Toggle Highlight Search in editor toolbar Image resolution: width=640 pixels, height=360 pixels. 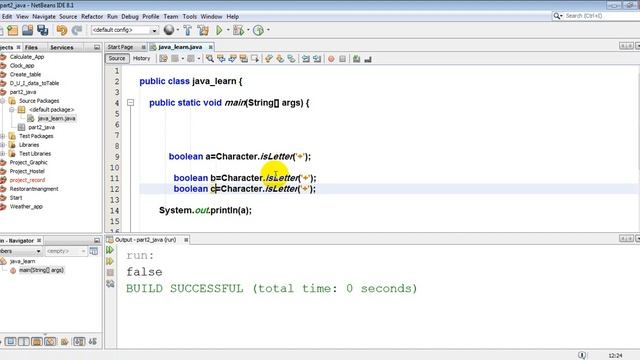pos(244,59)
